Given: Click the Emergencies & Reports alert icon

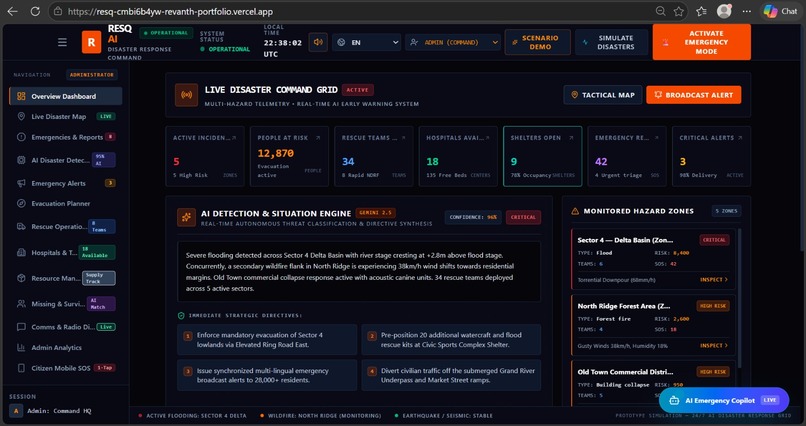Looking at the screenshot, I should [21, 137].
